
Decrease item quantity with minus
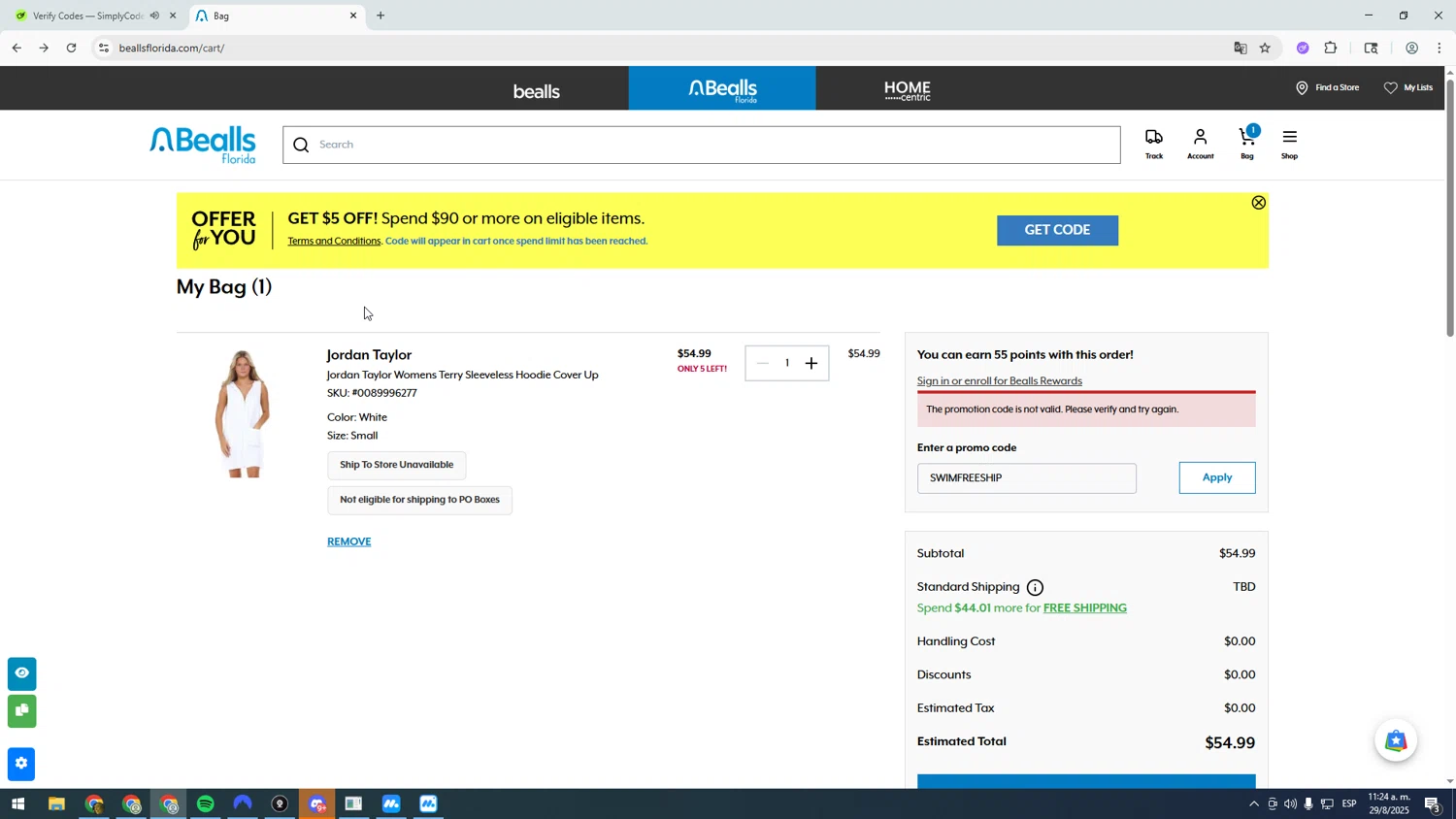point(763,363)
